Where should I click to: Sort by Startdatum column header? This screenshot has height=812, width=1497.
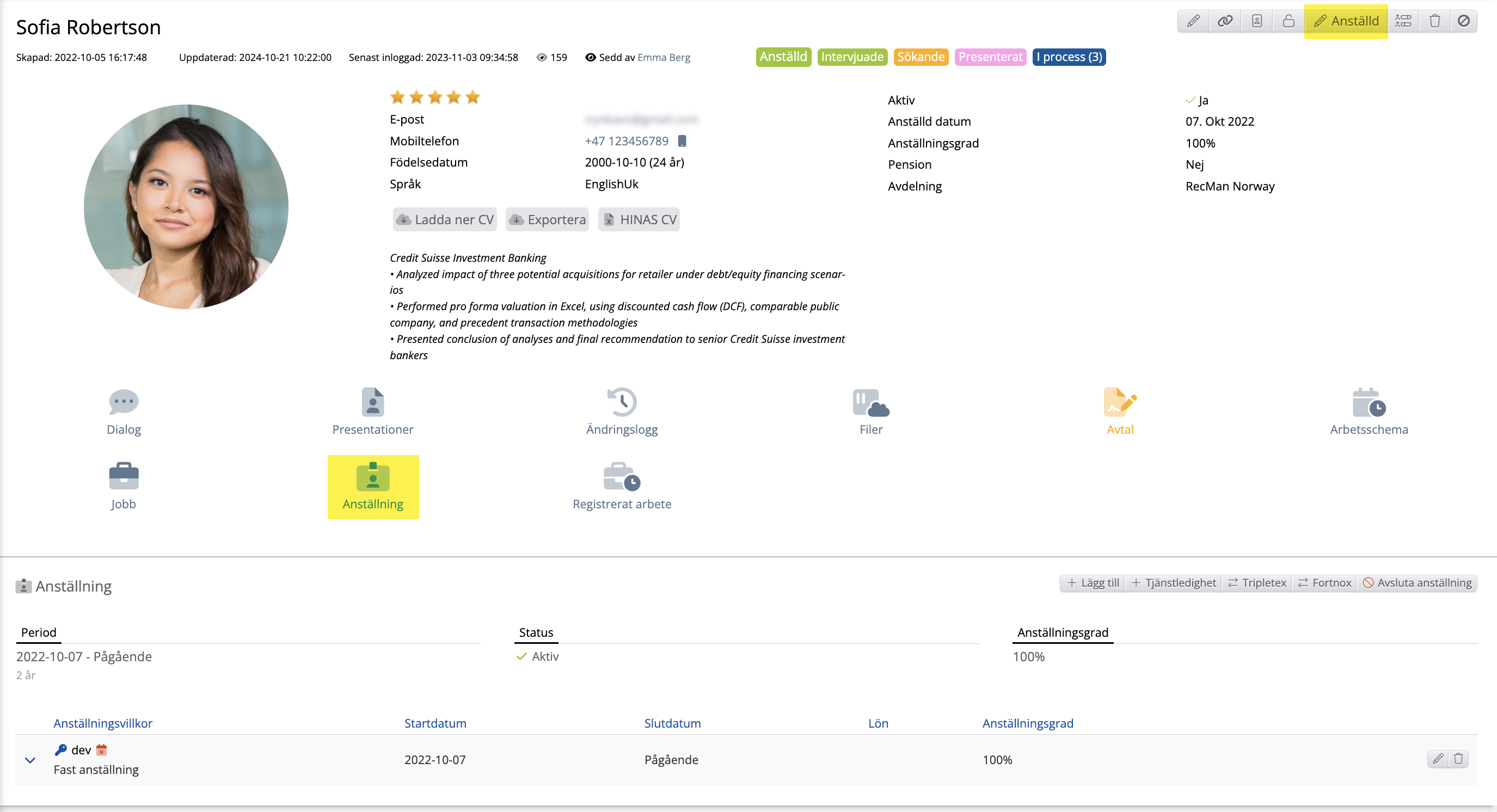click(435, 723)
